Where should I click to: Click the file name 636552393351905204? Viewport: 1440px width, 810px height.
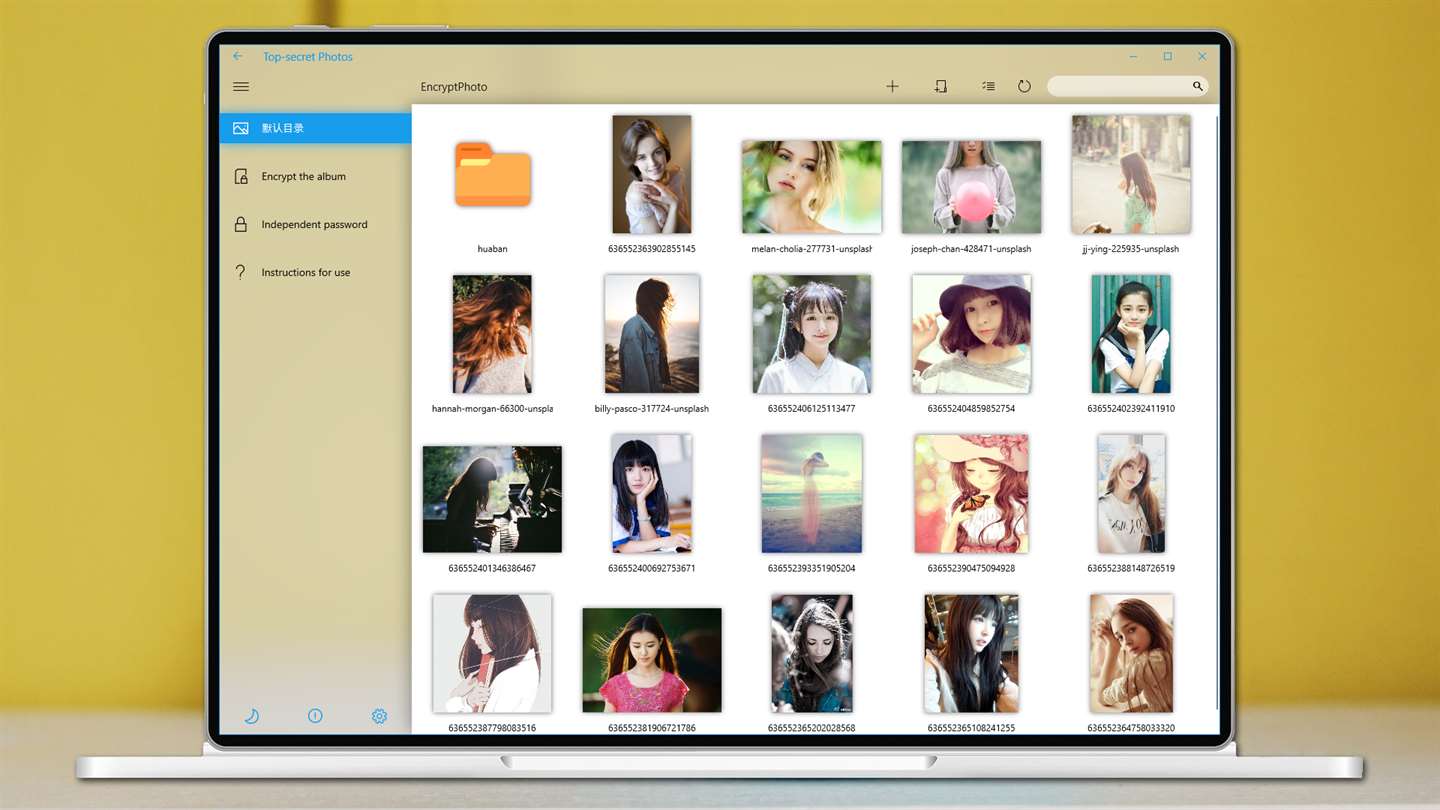click(x=812, y=568)
